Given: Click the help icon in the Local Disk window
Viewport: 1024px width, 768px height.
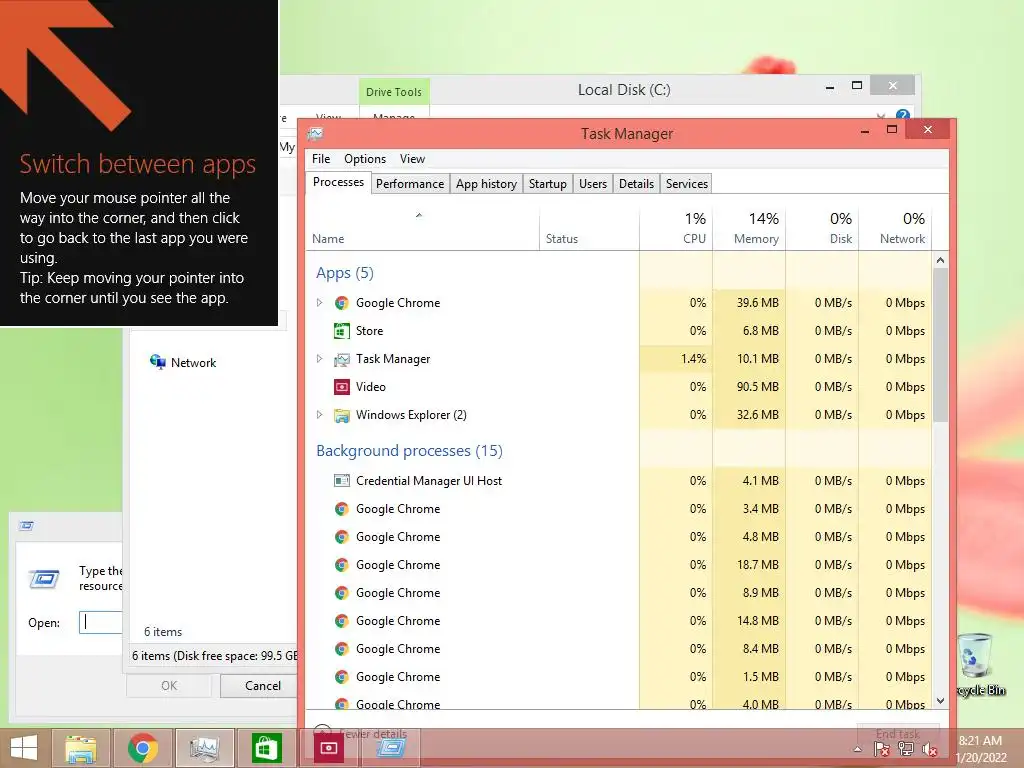Looking at the screenshot, I should pos(903,116).
